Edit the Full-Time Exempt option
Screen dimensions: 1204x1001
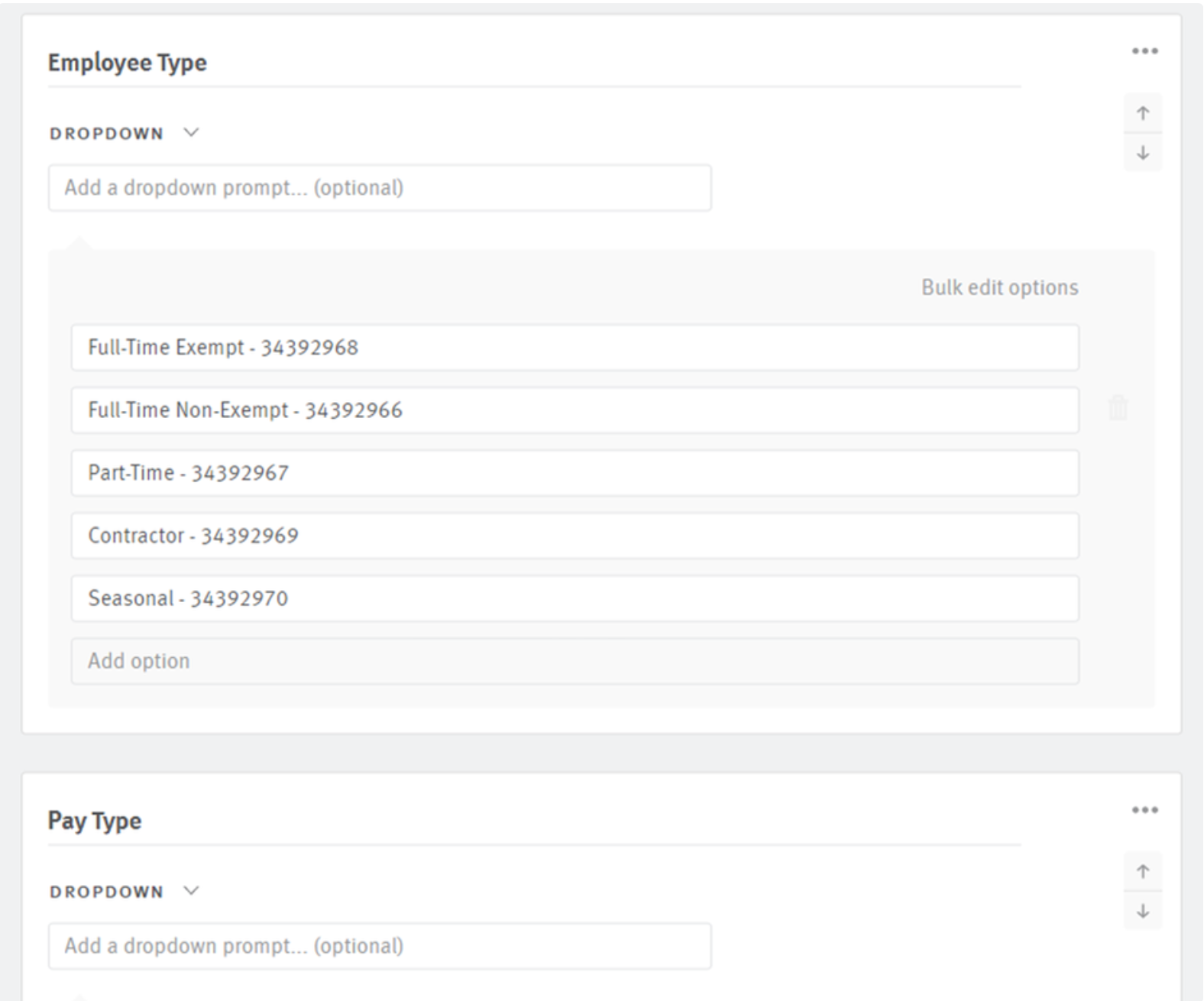[574, 348]
